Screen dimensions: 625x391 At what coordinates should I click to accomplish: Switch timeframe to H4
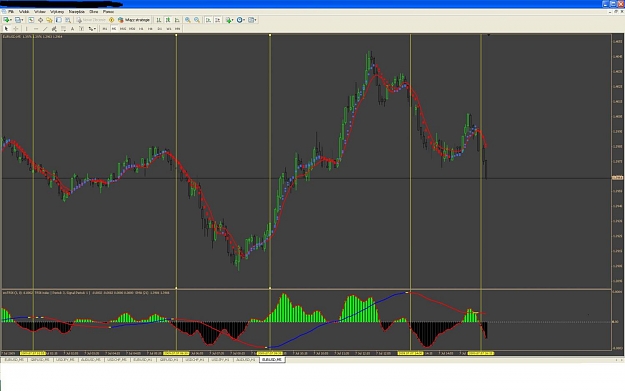tap(150, 29)
